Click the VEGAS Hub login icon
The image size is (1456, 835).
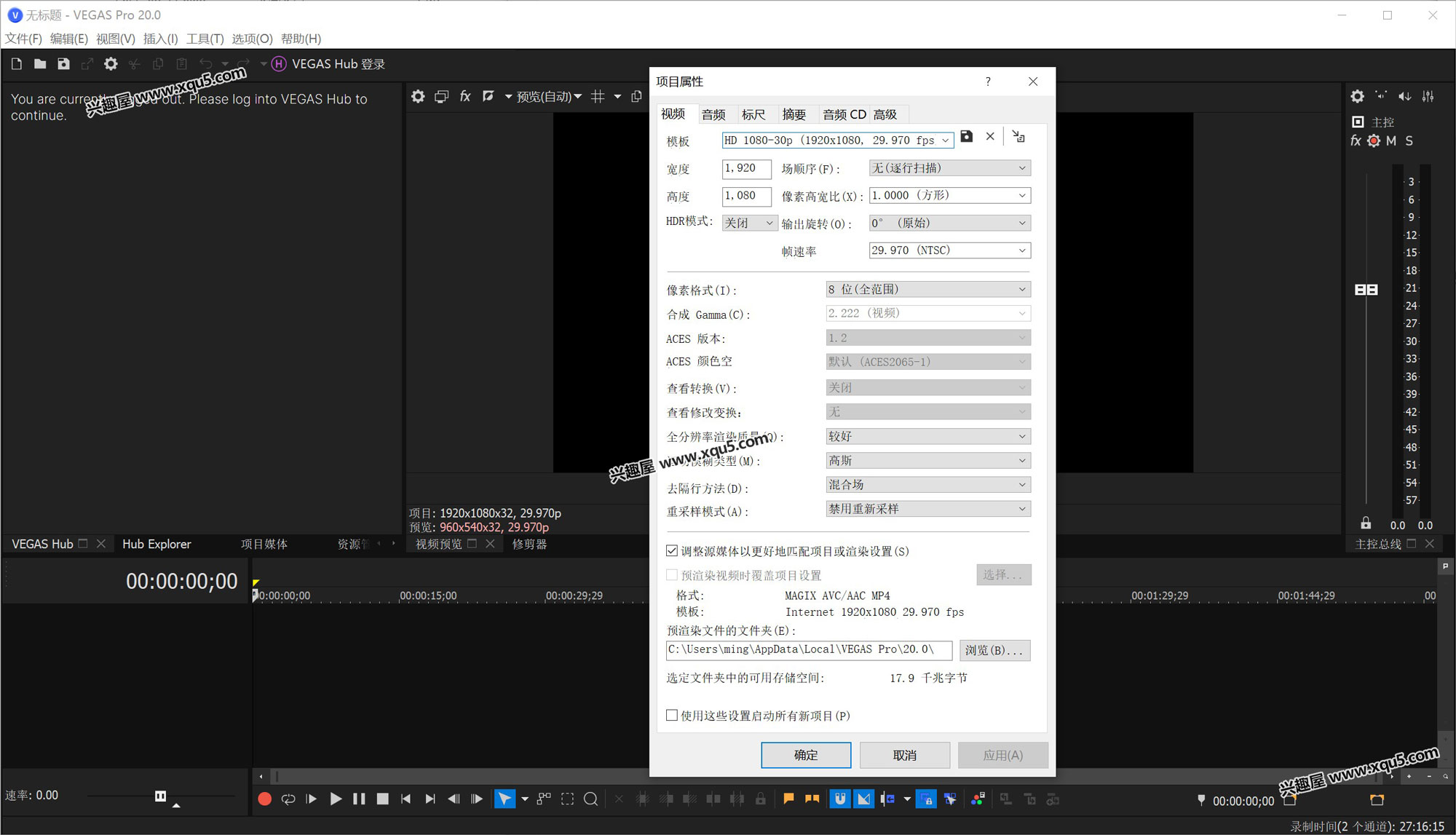(x=278, y=64)
